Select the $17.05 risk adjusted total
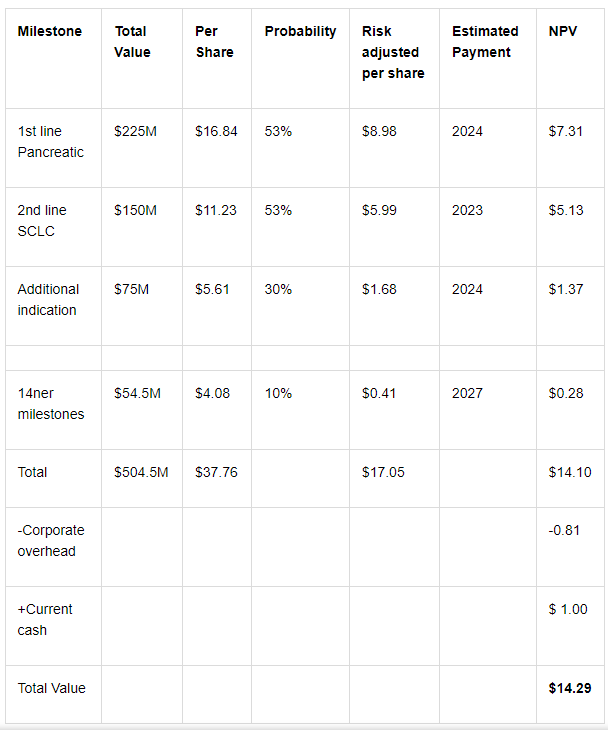The image size is (608, 730). 383,472
